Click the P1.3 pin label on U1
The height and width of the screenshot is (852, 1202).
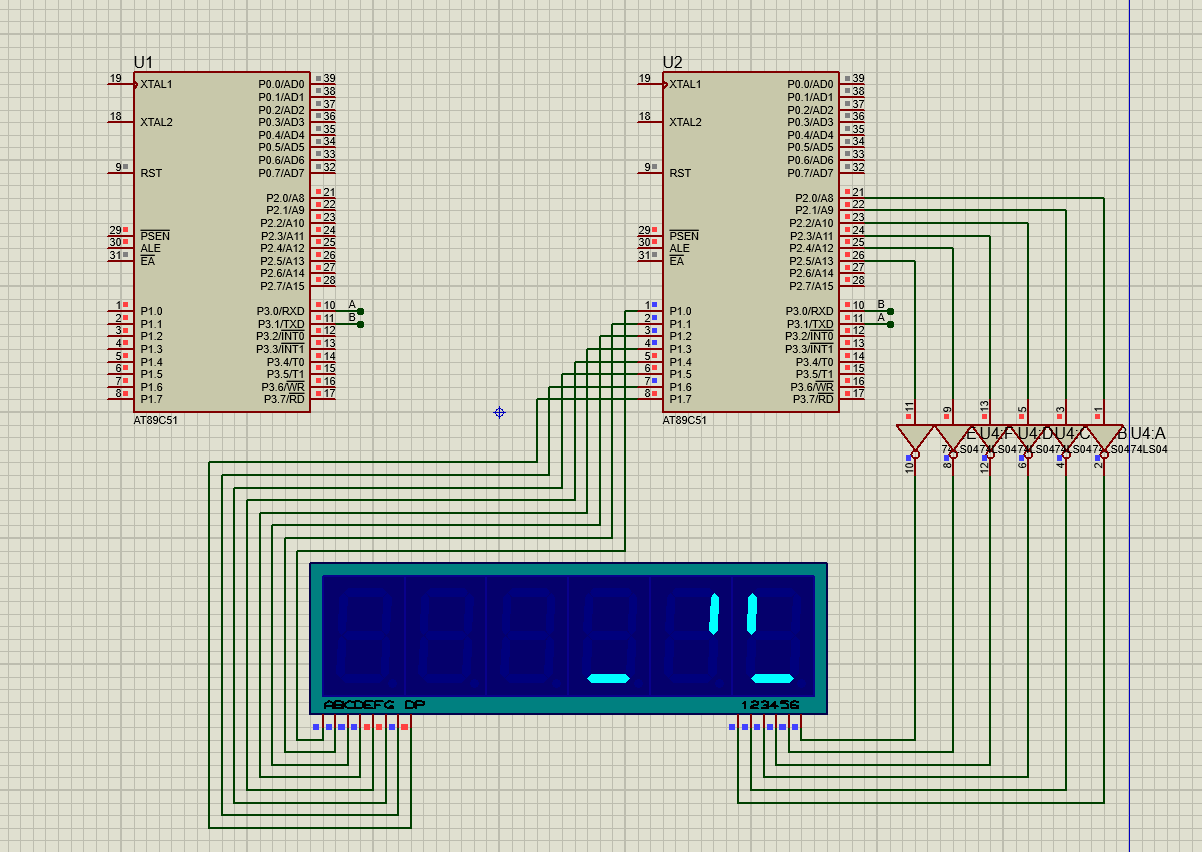[x=151, y=349]
